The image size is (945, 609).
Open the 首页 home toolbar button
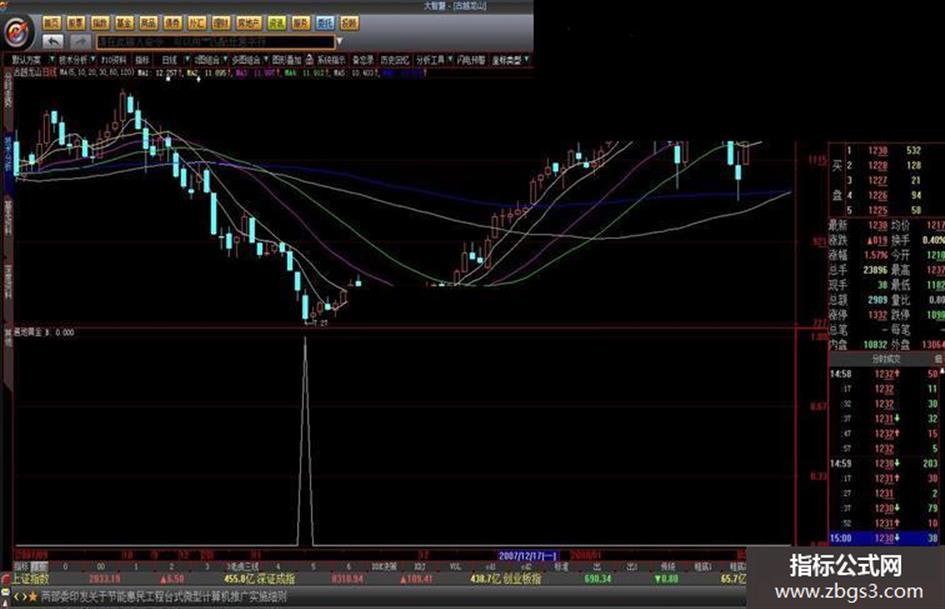52,23
